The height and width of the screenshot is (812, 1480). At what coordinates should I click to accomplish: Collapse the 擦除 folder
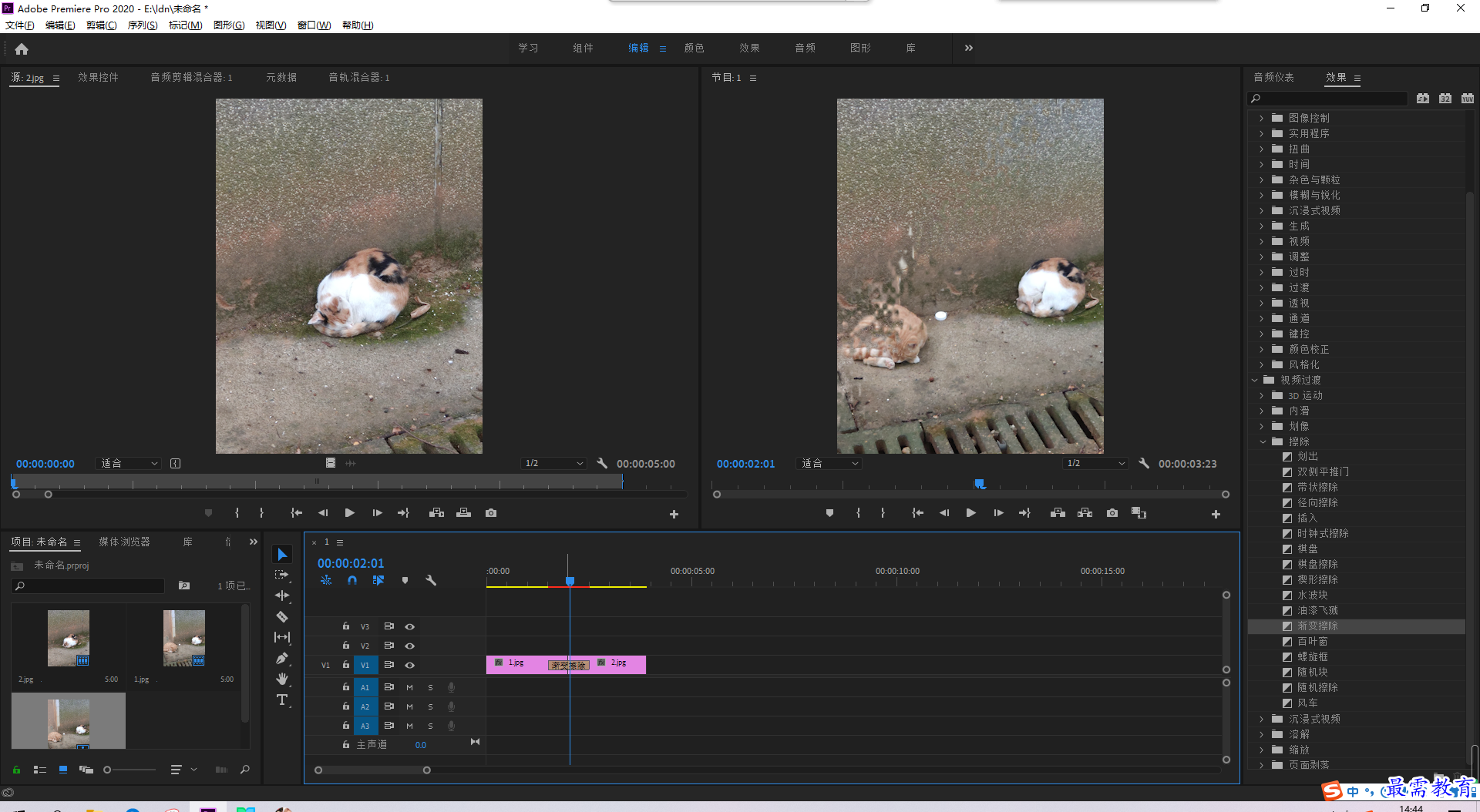pos(1263,441)
